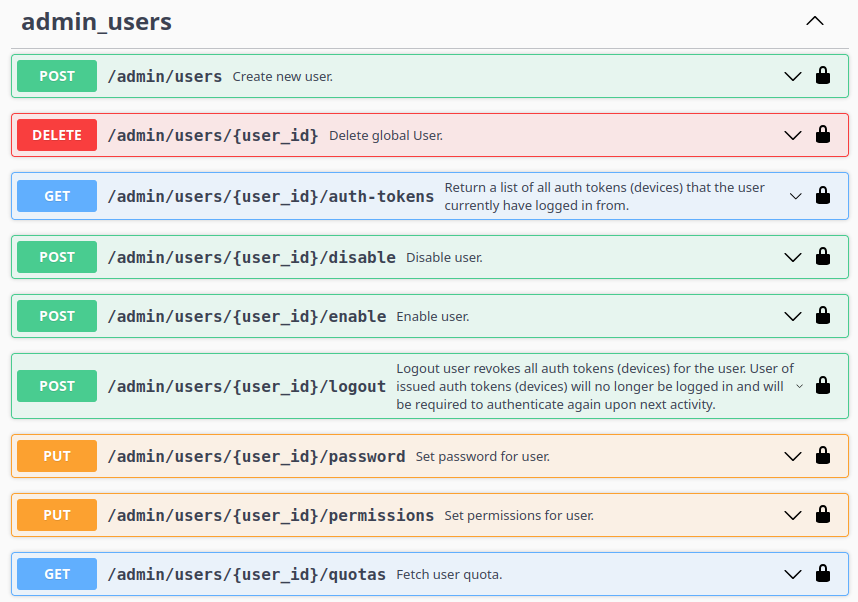The width and height of the screenshot is (858, 602).
Task: Click the admin_users section heading
Action: [x=96, y=22]
